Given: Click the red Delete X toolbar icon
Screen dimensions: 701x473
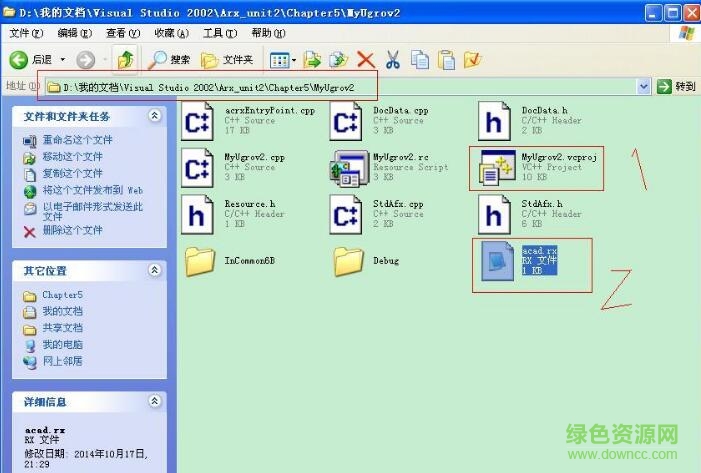Looking at the screenshot, I should 366,60.
